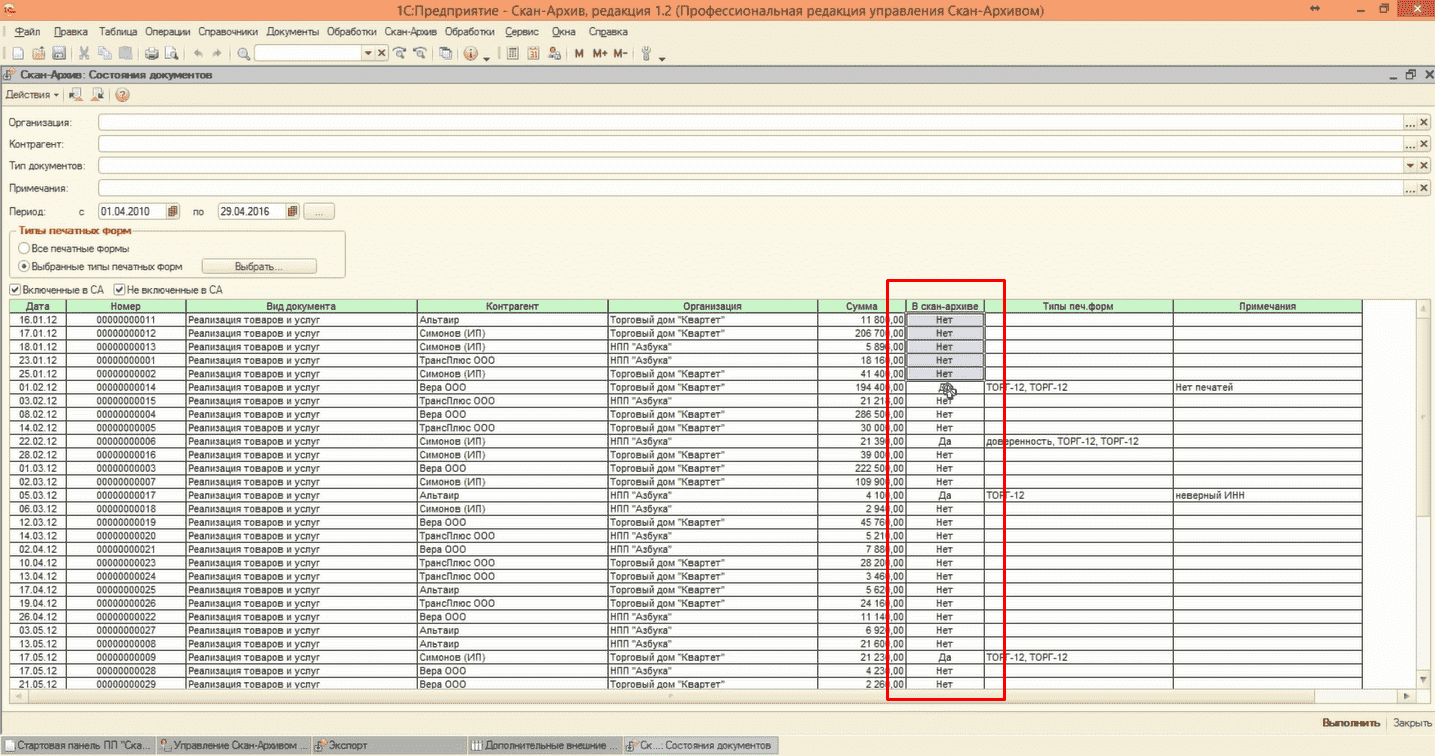The image size is (1435, 756).
Task: Expand the Тип документов dropdown arrow
Action: 1410,166
